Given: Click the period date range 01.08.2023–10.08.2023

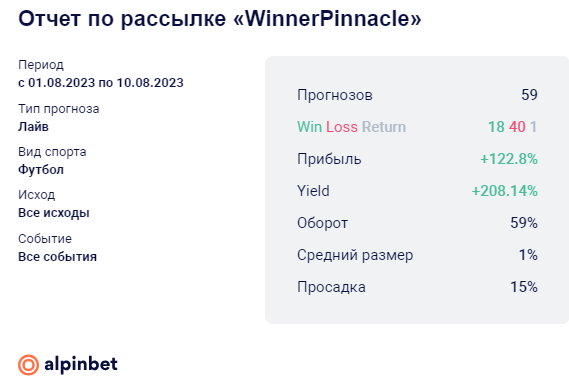Looking at the screenshot, I should [x=101, y=83].
